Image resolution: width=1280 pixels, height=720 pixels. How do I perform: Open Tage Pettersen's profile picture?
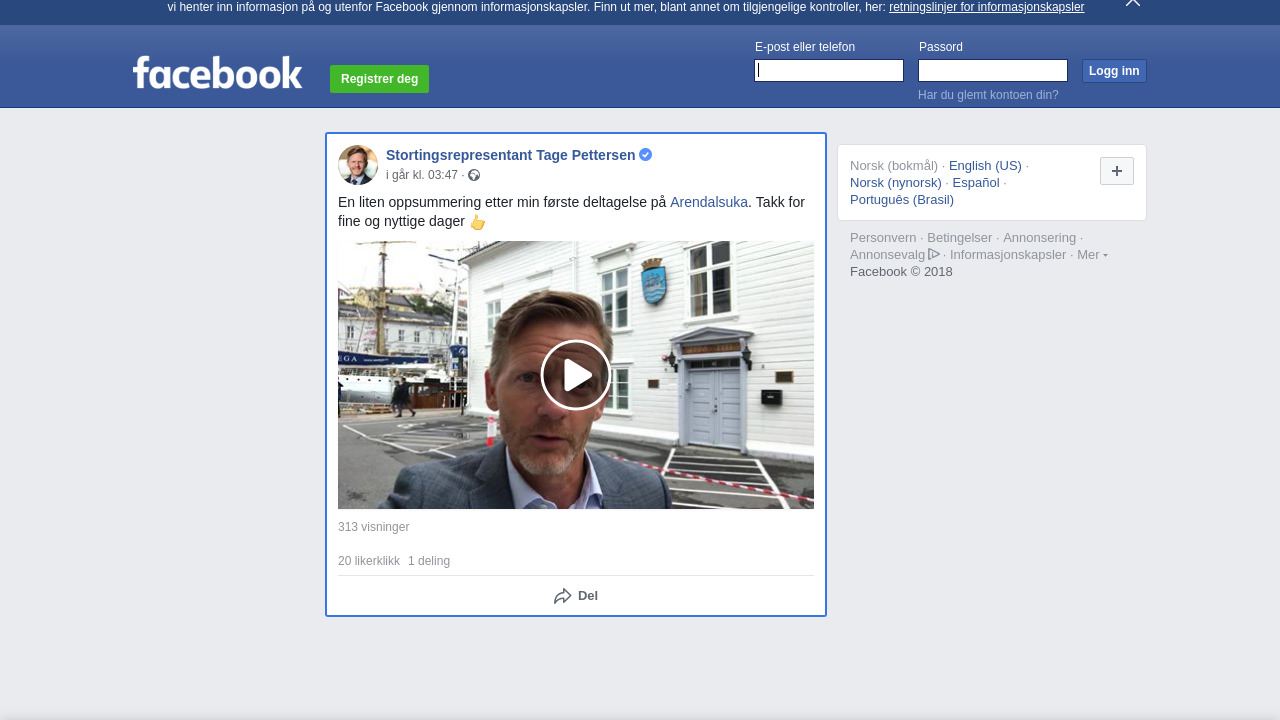pyautogui.click(x=358, y=165)
